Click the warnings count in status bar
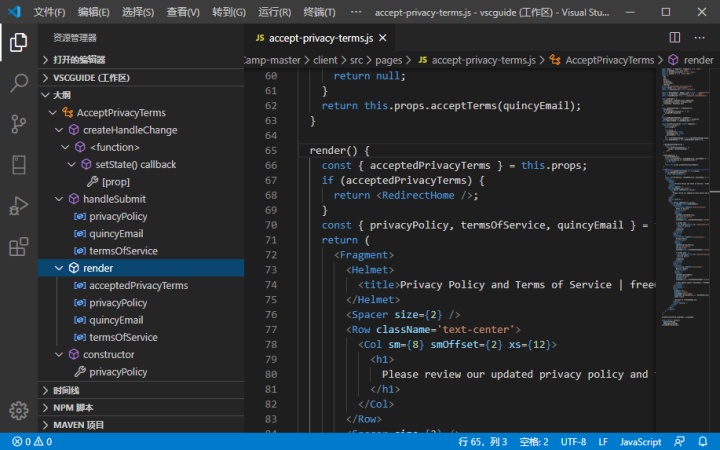This screenshot has height=450, width=720. pos(43,442)
